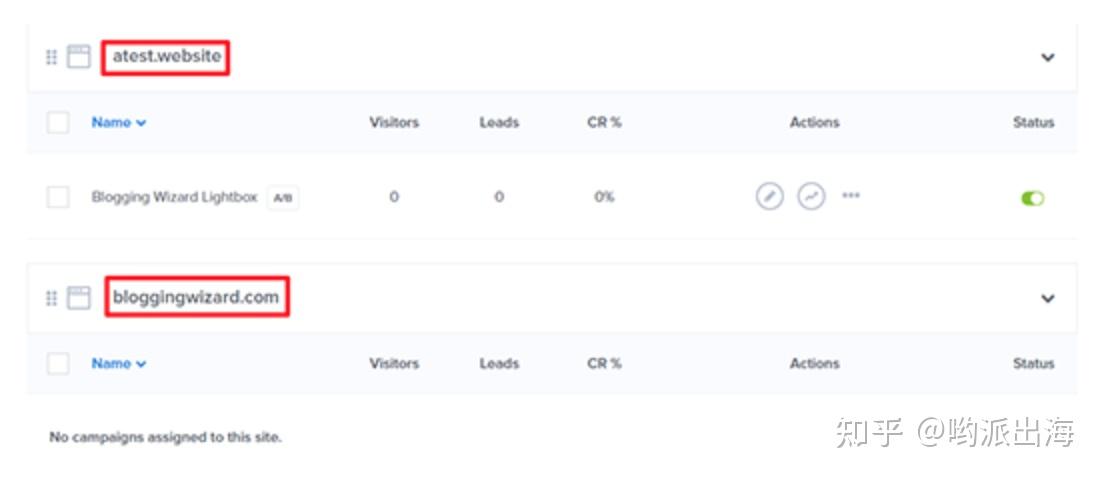
Task: Check the Blogging Wizard Lightbox campaign checkbox
Action: click(58, 198)
